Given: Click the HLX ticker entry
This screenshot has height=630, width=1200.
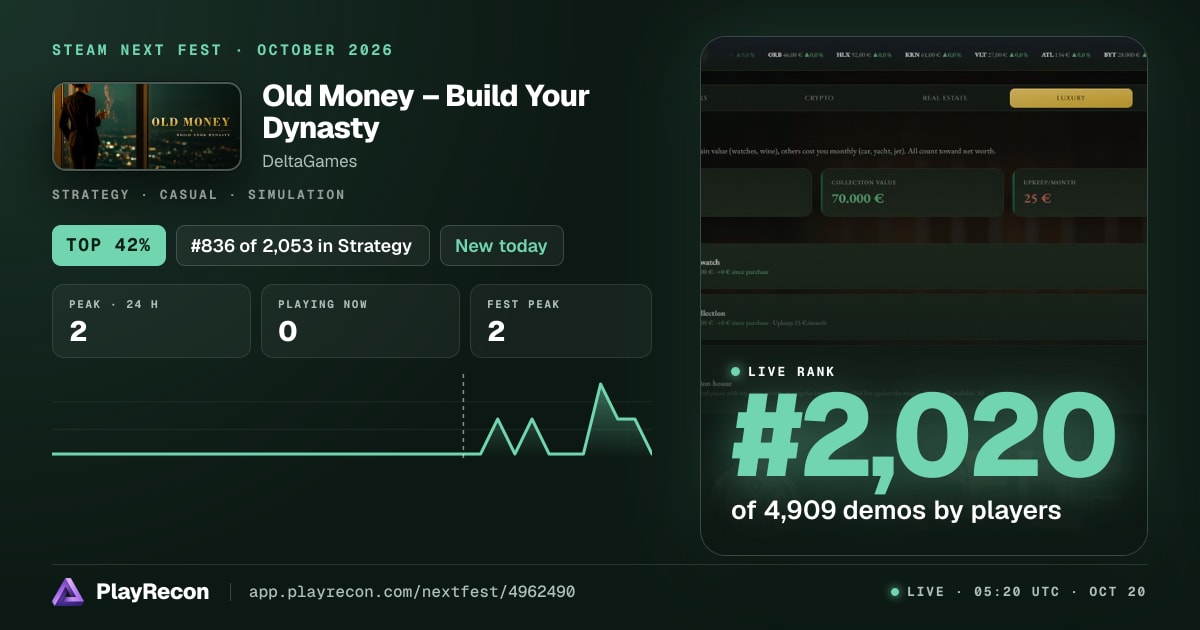Looking at the screenshot, I should click(x=864, y=55).
